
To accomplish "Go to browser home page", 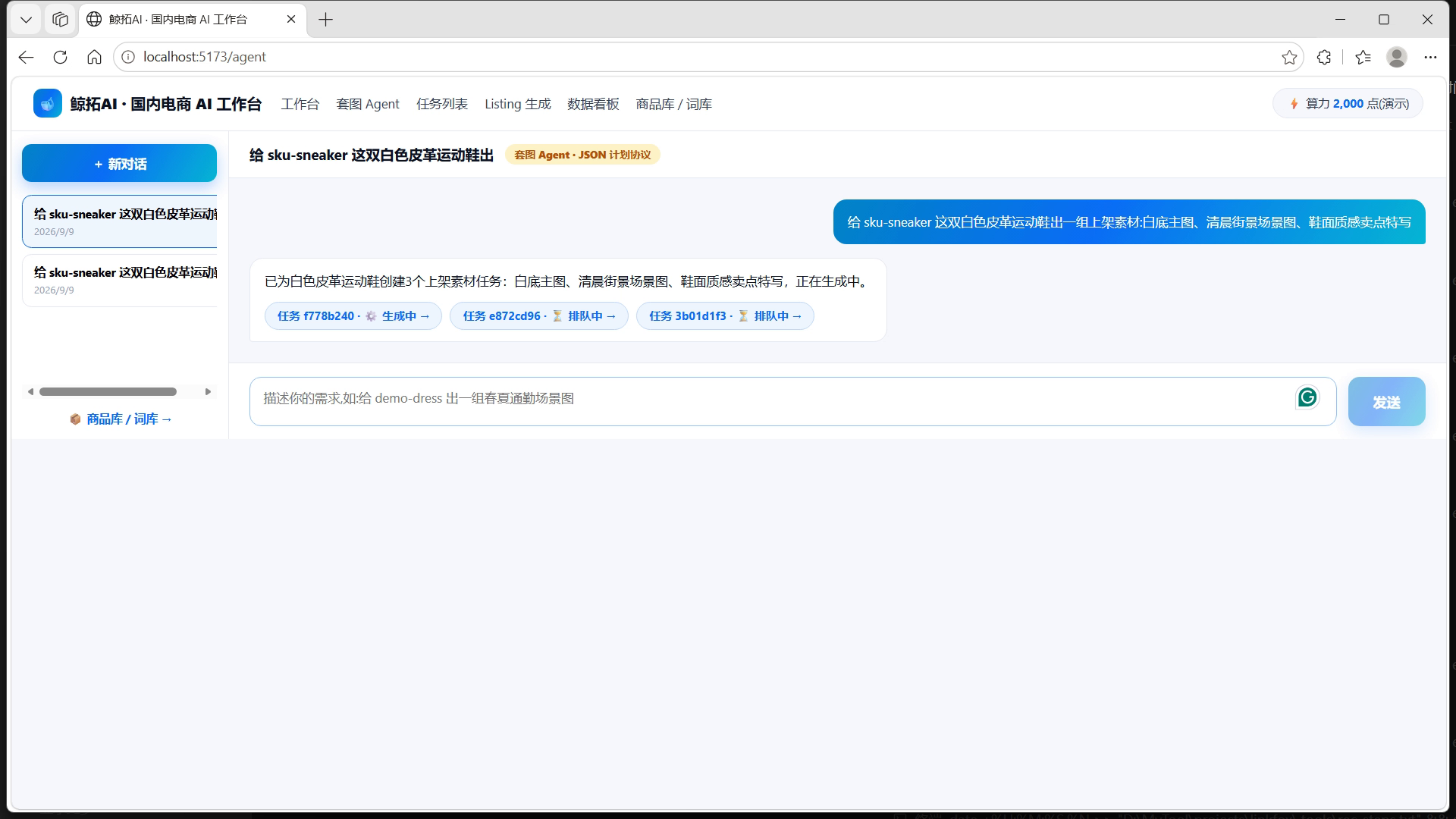I will [94, 57].
